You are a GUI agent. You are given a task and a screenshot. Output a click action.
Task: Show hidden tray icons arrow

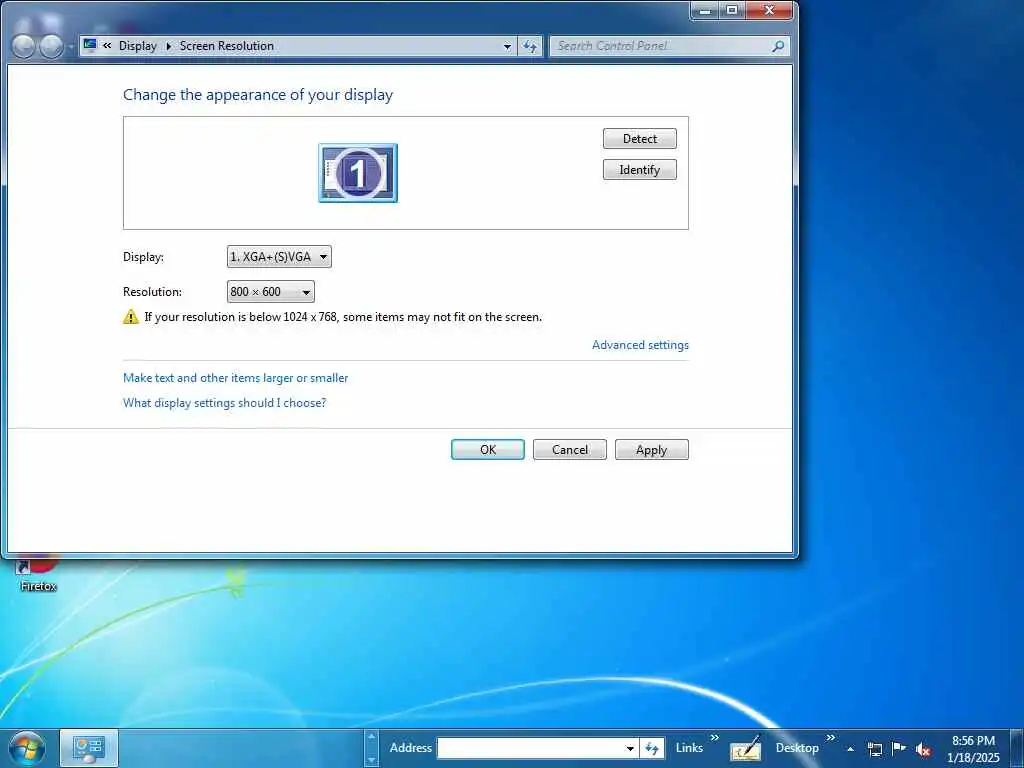tap(850, 749)
